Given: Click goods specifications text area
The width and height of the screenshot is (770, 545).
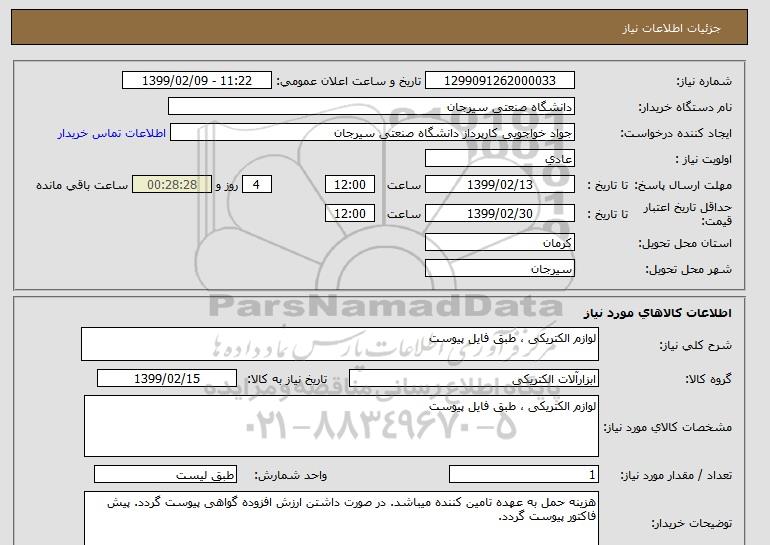Looking at the screenshot, I should click(x=341, y=426).
